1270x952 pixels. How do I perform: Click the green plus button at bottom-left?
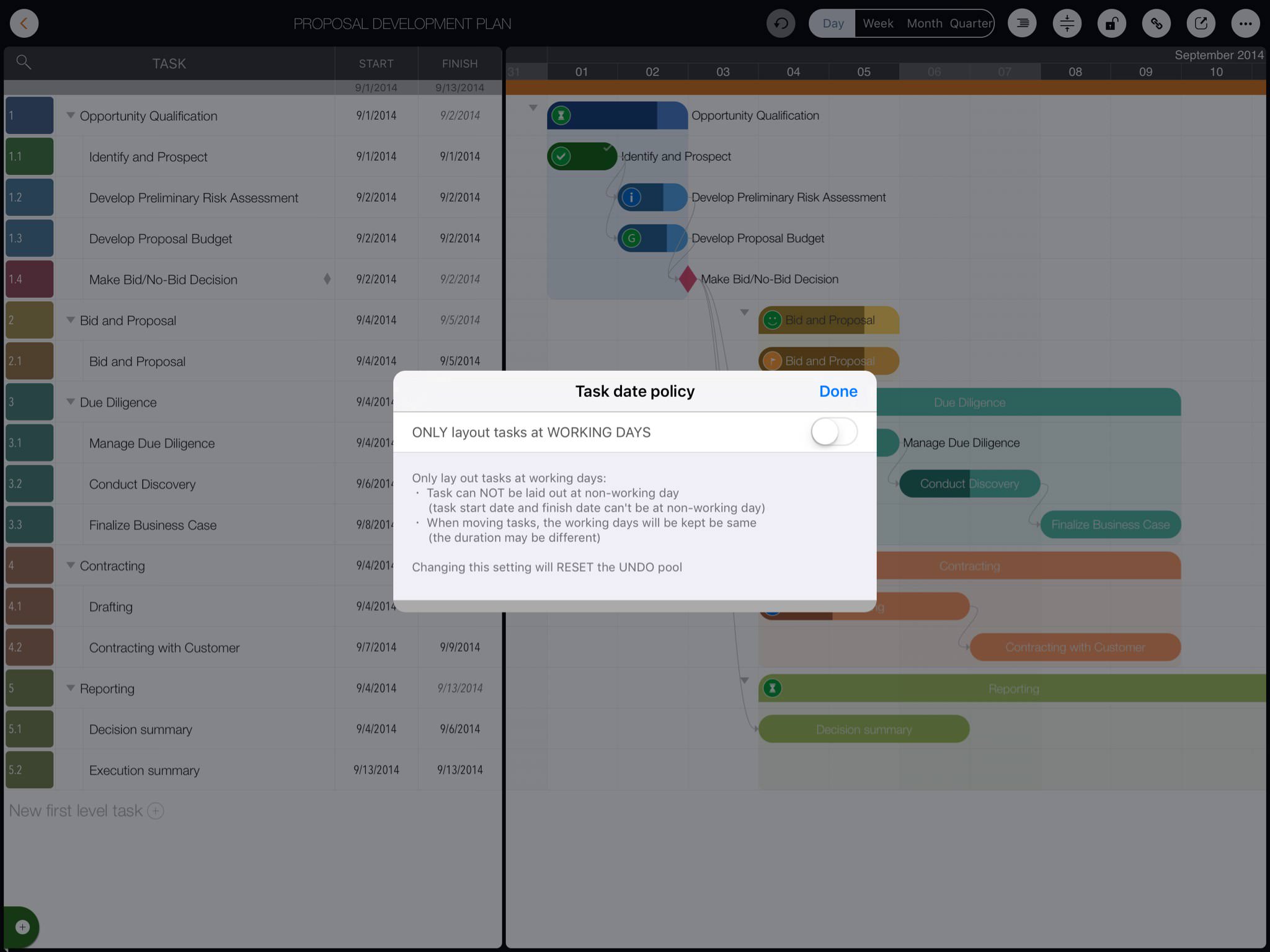(x=22, y=927)
